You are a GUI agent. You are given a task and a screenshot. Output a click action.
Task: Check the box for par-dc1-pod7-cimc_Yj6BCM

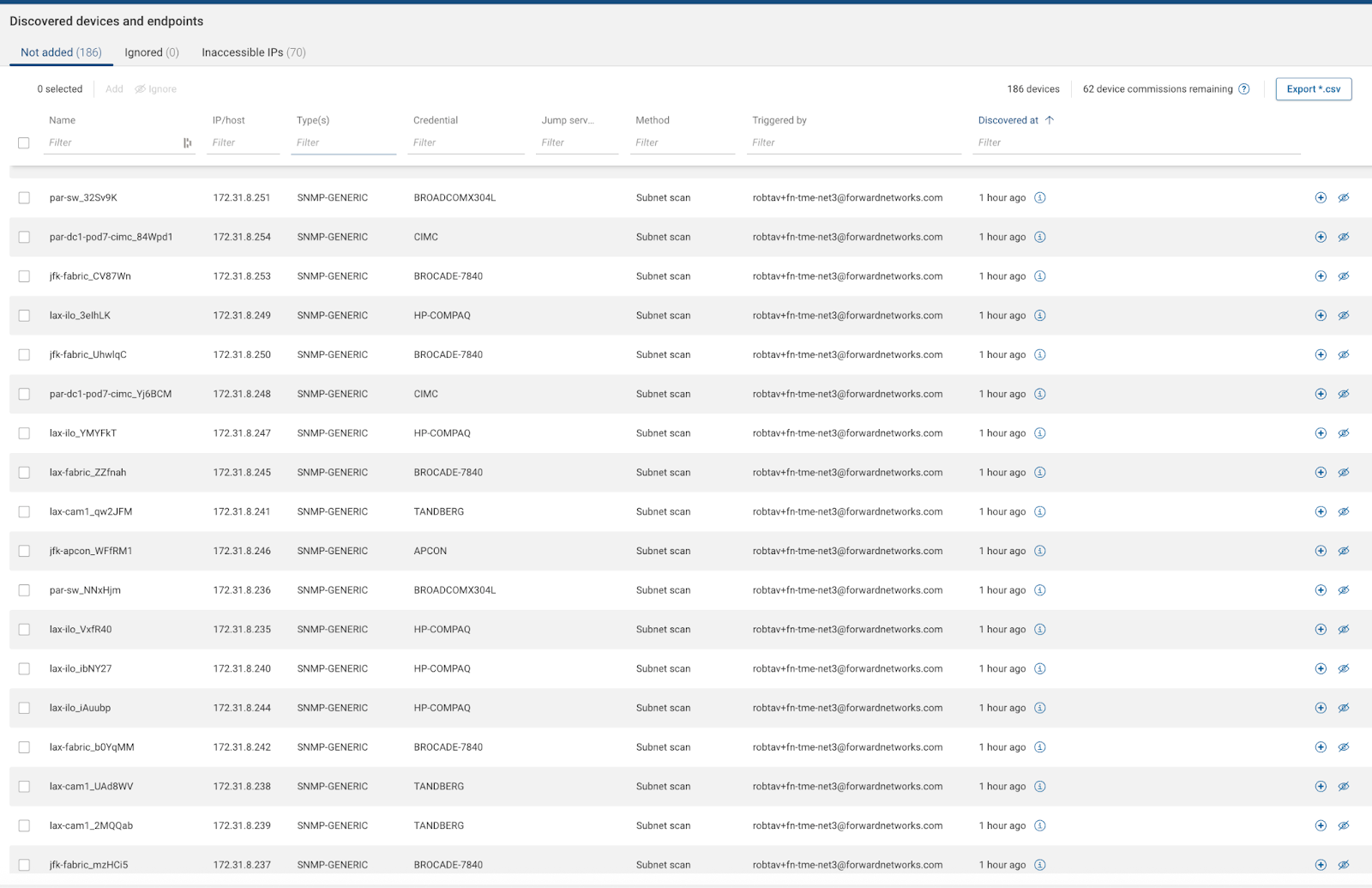(x=24, y=394)
